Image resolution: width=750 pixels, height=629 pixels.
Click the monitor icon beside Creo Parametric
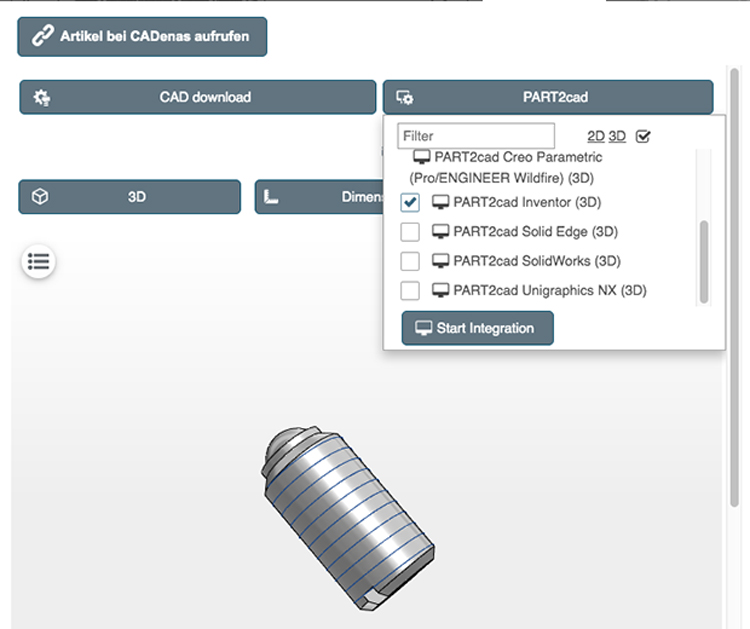422,157
